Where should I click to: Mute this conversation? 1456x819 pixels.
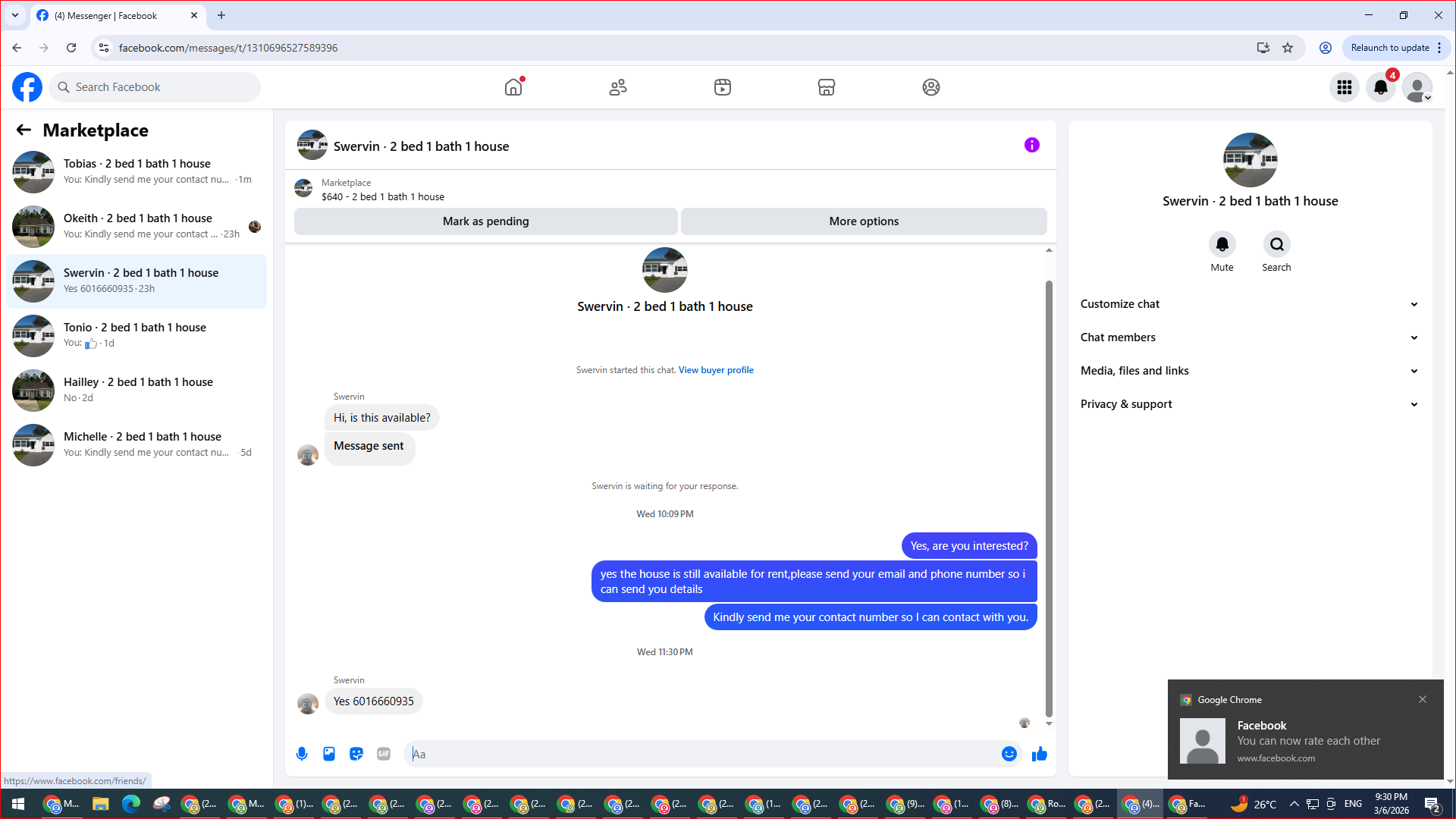tap(1222, 244)
